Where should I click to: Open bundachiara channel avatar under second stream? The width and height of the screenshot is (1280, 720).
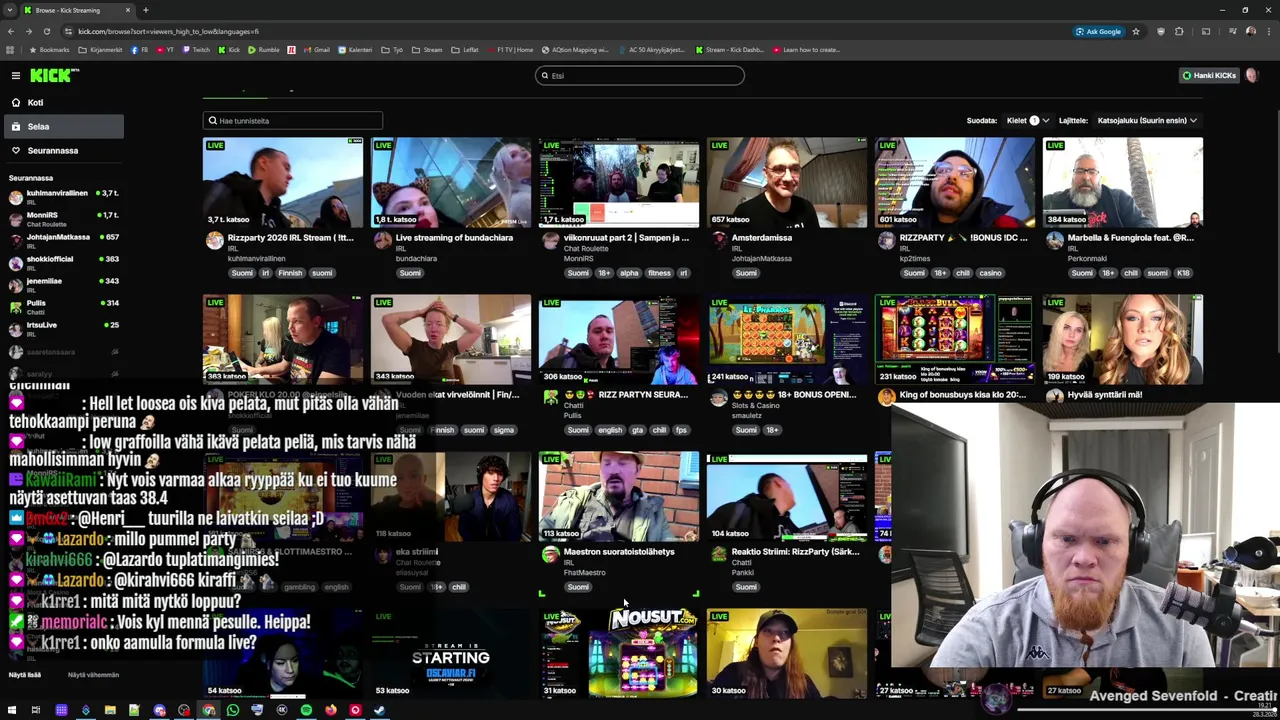click(383, 240)
